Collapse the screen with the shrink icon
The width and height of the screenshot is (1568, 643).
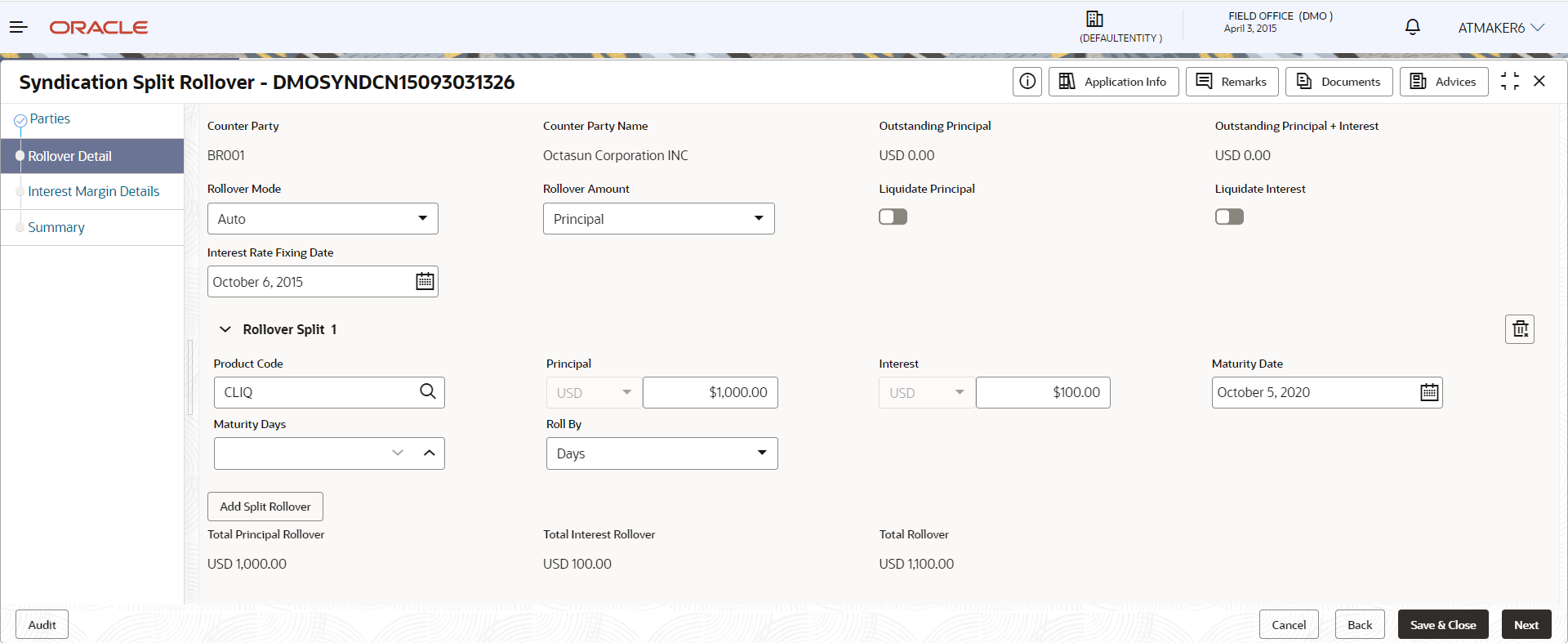[1510, 82]
